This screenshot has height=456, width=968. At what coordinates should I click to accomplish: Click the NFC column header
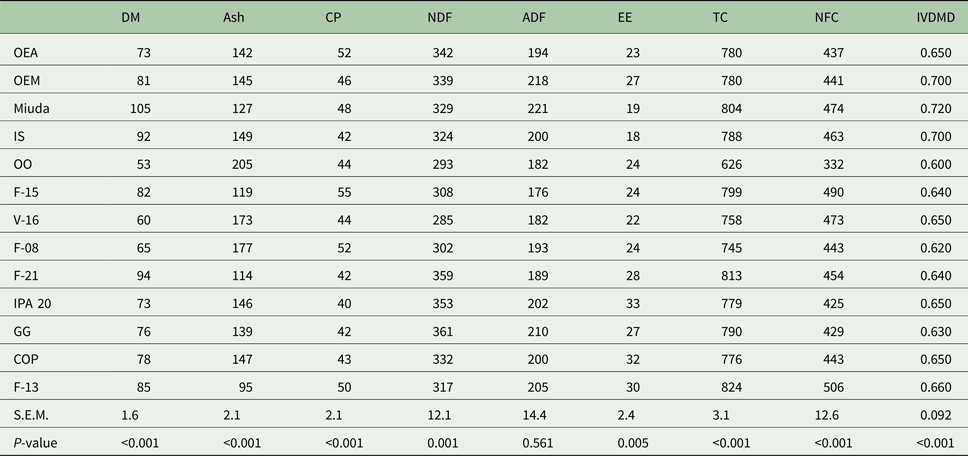coord(831,18)
